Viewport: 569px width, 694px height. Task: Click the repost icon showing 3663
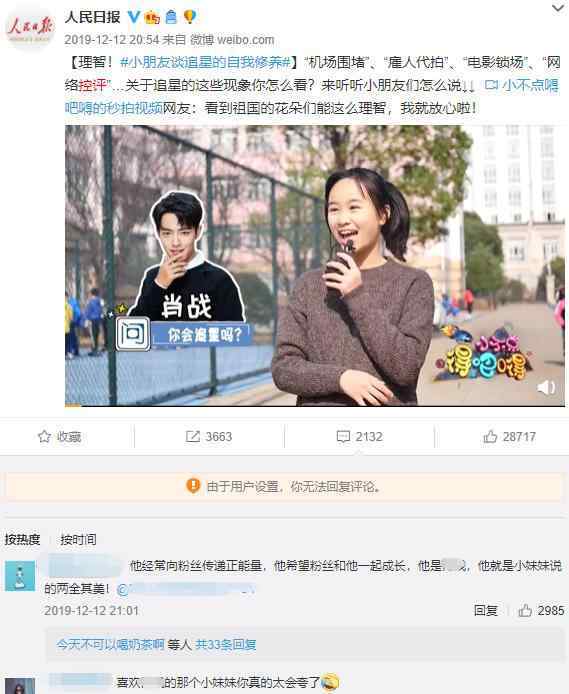coord(192,437)
